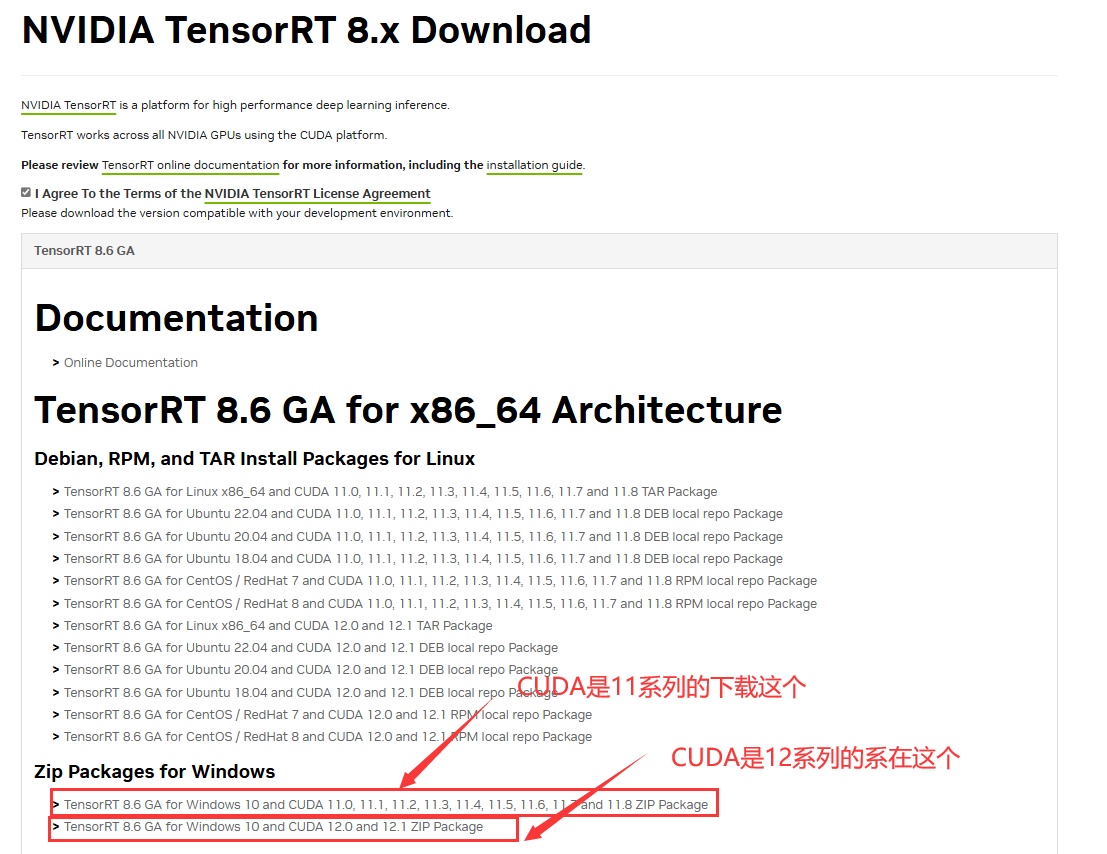Image resolution: width=1107 pixels, height=854 pixels.
Task: Open the installation guide link
Action: click(534, 165)
